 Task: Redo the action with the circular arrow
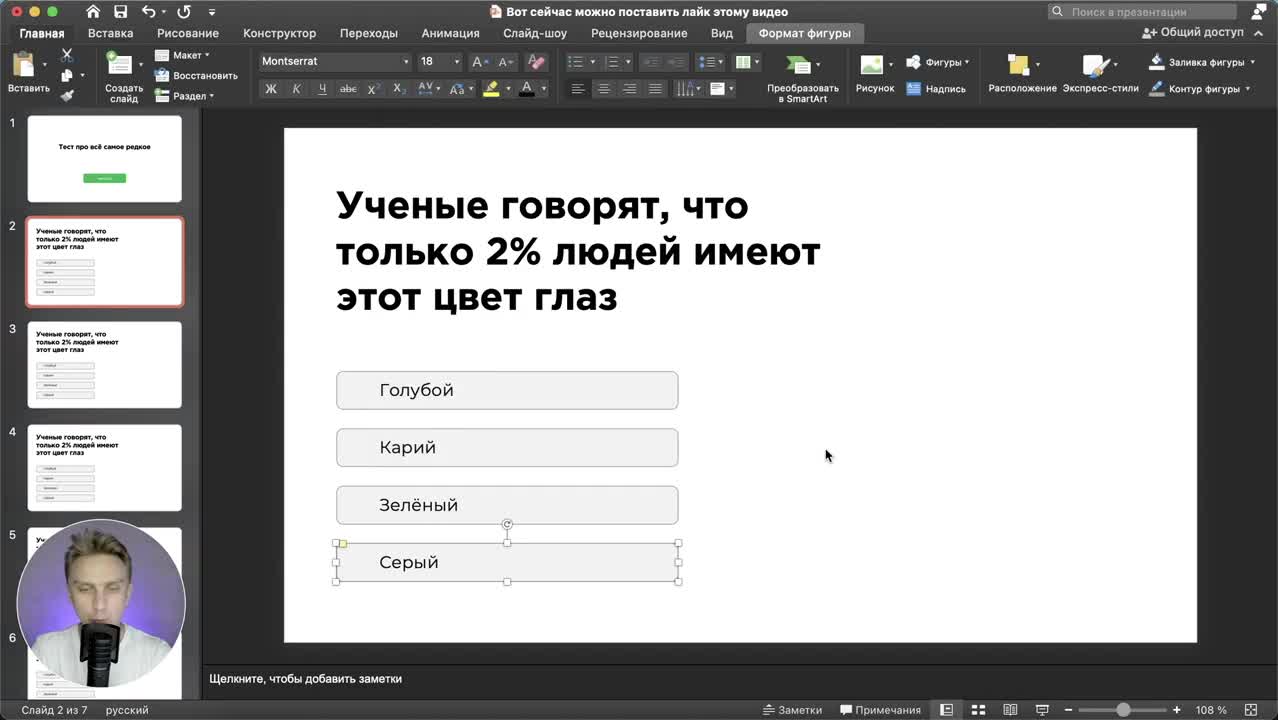tap(183, 12)
